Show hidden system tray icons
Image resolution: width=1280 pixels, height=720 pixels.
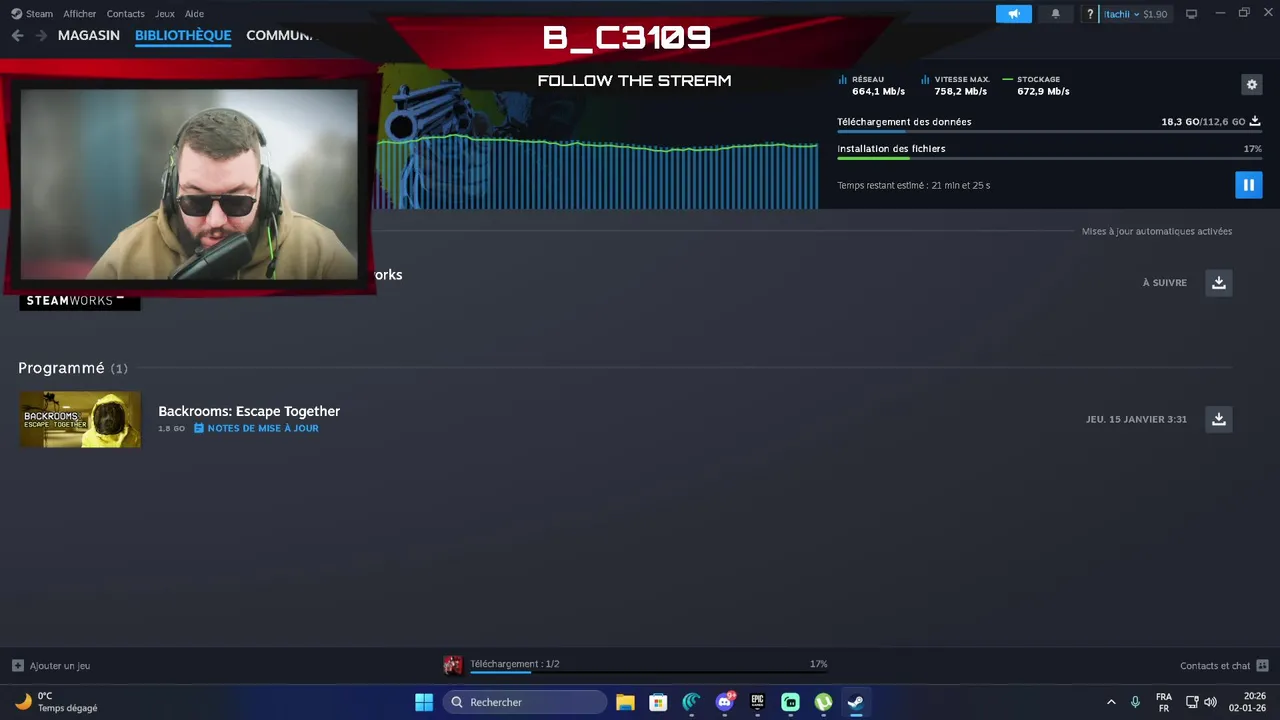[1111, 702]
